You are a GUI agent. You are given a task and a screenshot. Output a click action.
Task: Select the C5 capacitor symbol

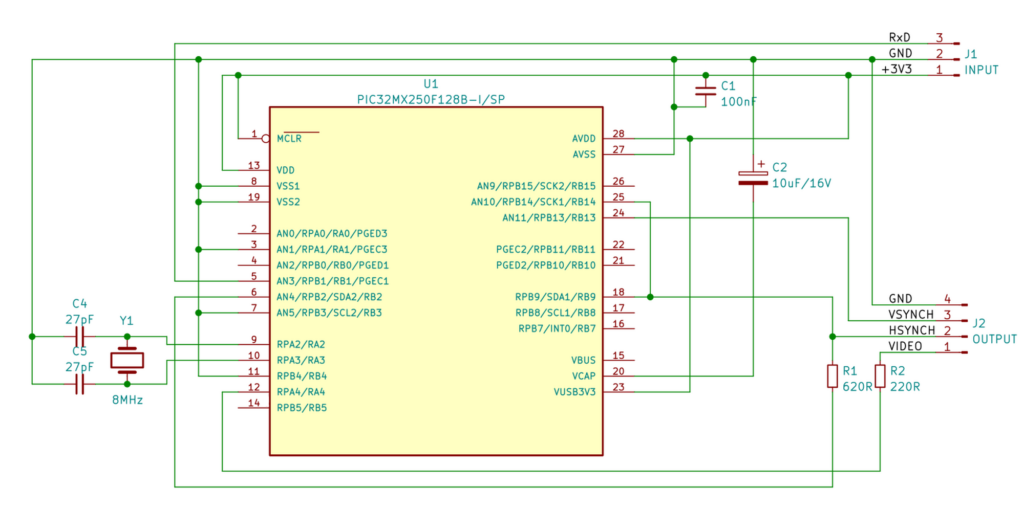click(79, 383)
